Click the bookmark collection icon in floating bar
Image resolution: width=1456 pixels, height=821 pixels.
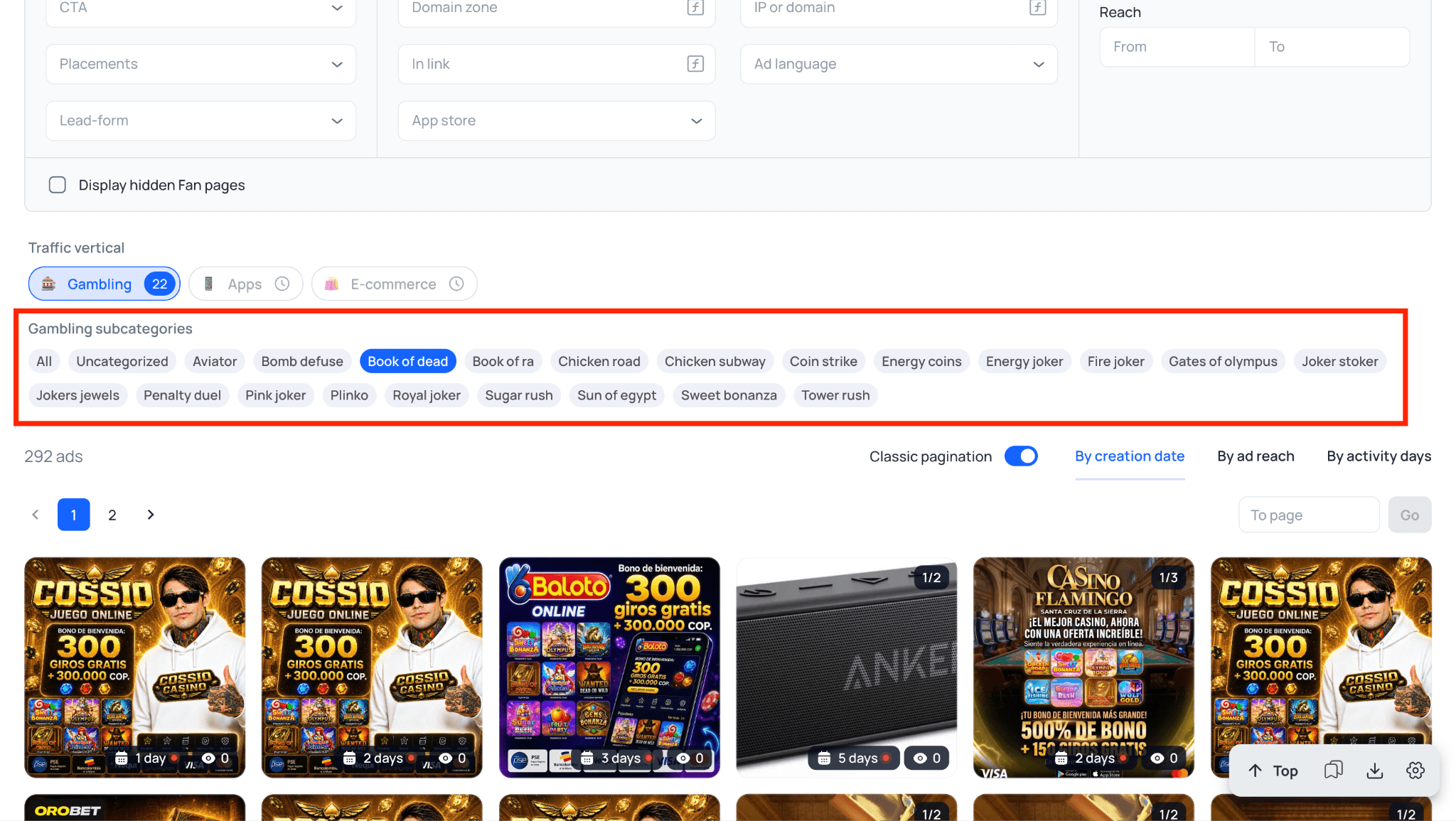(1334, 771)
